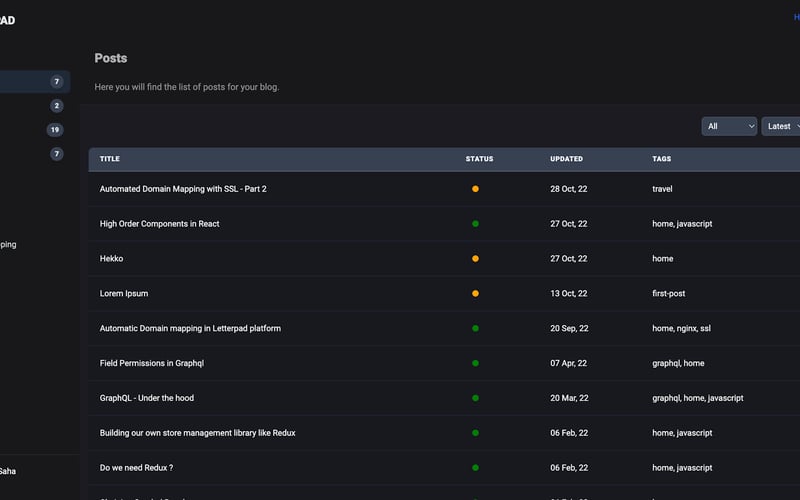Viewport: 800px width, 500px height.
Task: Click the green status dot for High Order Components
Action: pos(475,224)
